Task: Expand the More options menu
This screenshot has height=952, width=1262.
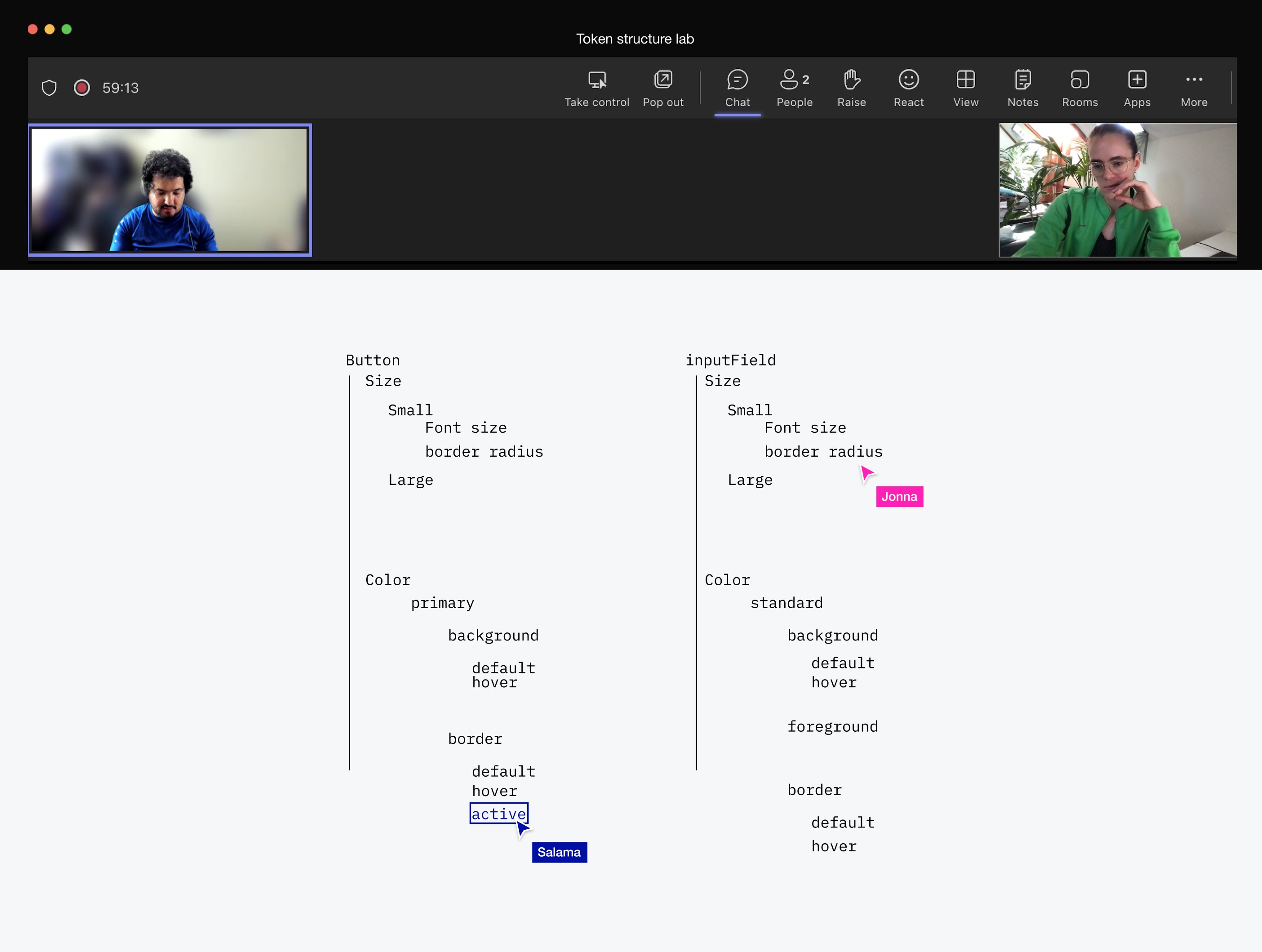Action: (x=1194, y=88)
